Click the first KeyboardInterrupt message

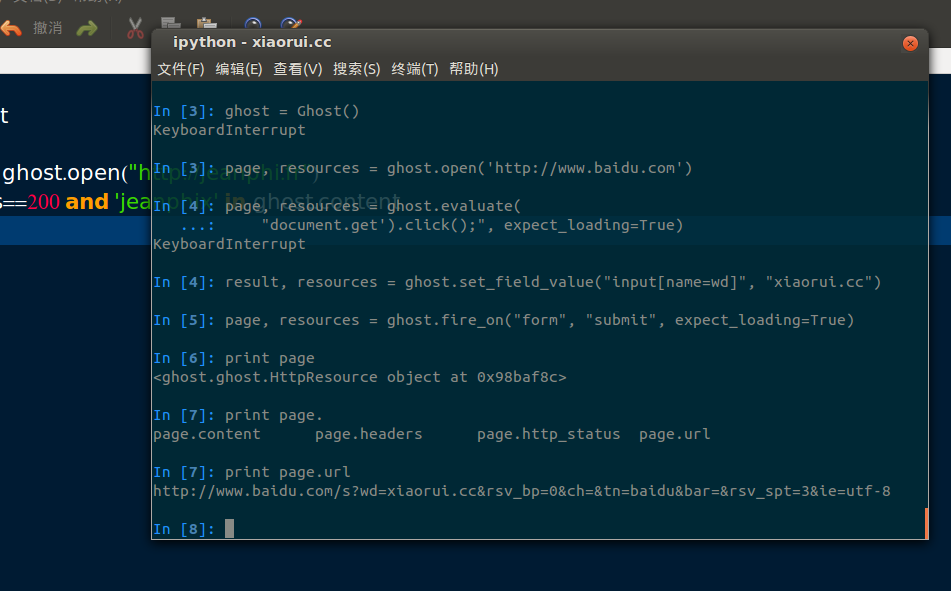tap(229, 130)
